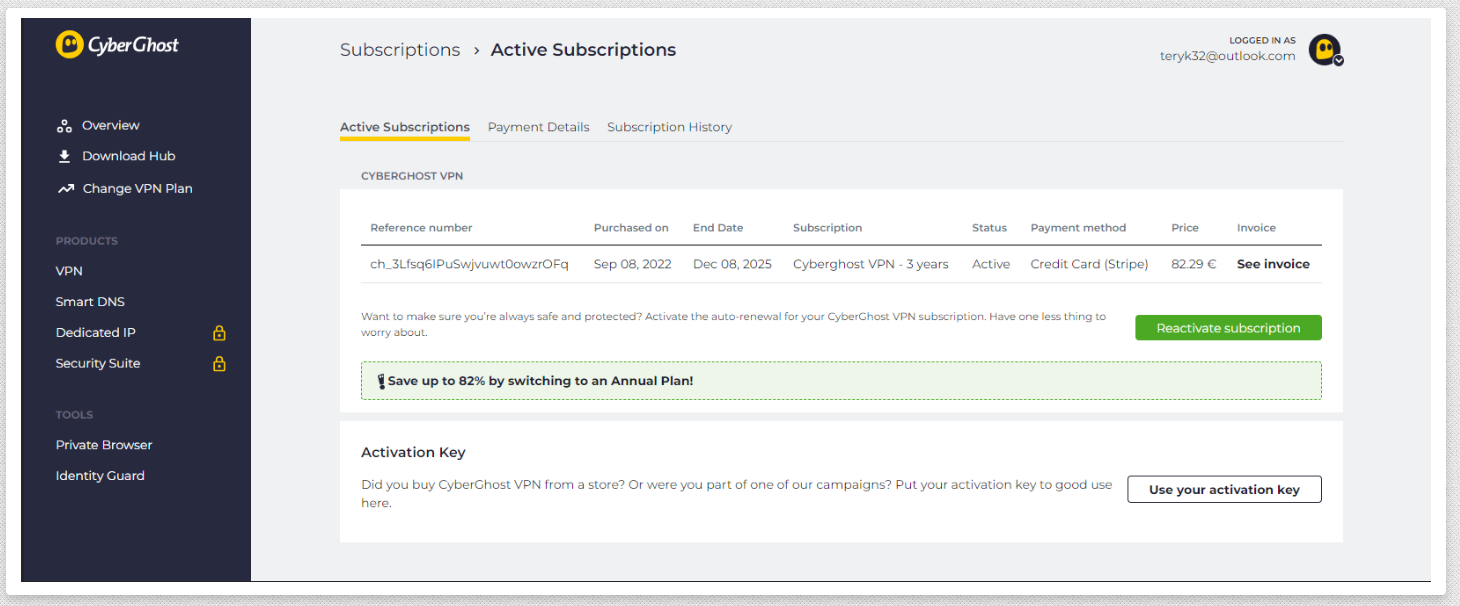Open Change VPN Plan page

(x=138, y=189)
